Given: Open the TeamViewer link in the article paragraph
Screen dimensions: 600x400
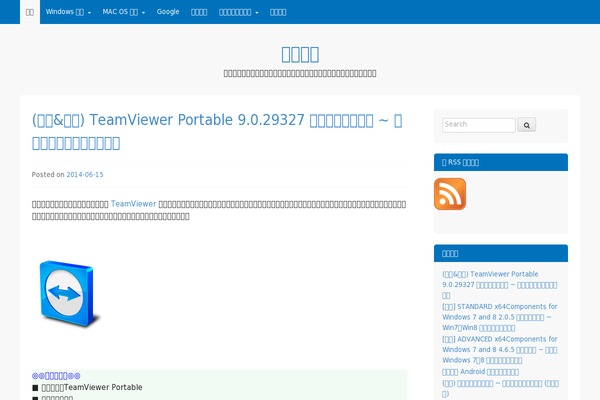Looking at the screenshot, I should 134,204.
